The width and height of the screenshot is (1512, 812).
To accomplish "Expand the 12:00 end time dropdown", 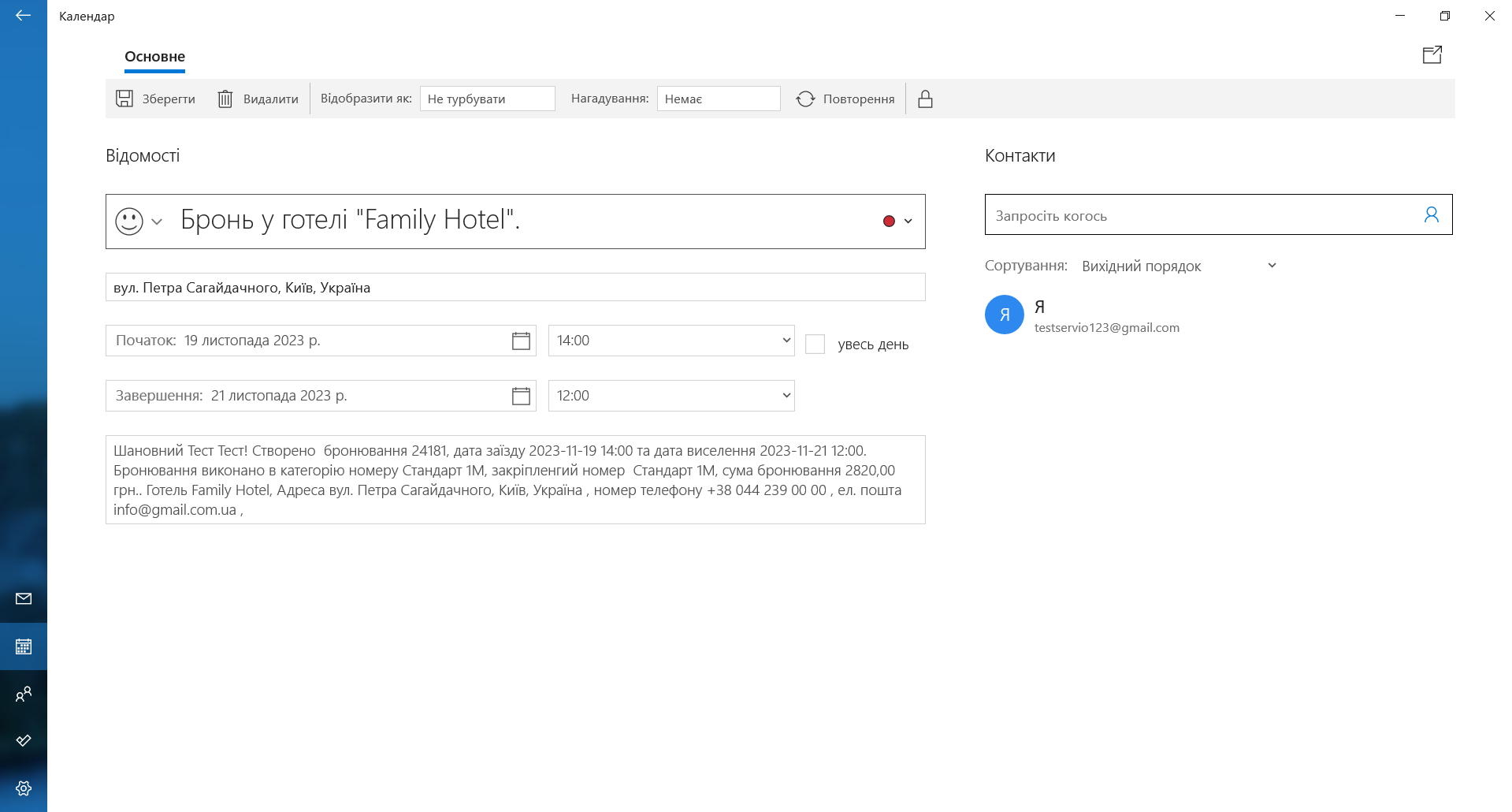I will pos(671,396).
